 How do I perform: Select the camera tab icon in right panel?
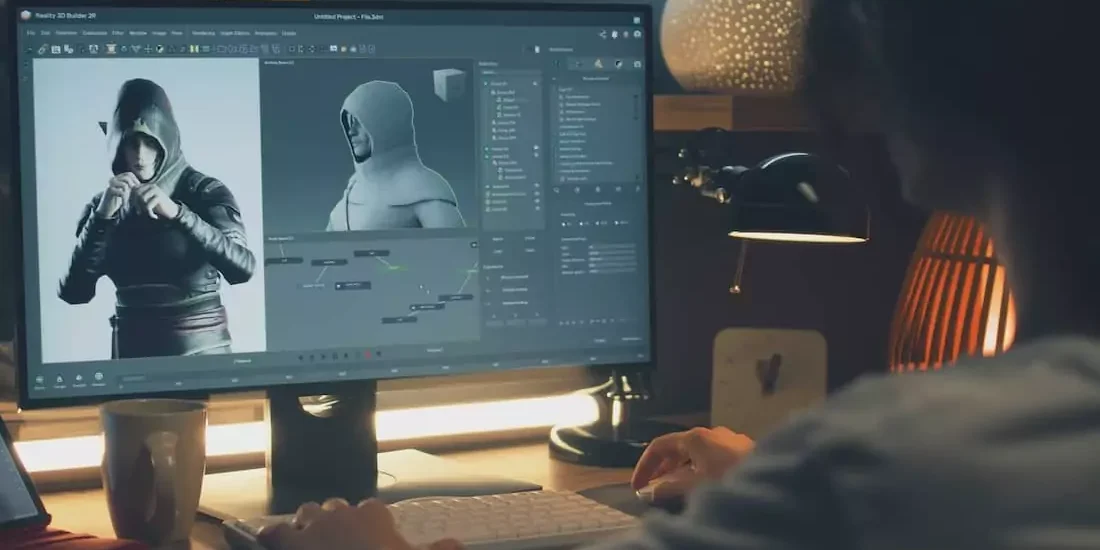(636, 65)
